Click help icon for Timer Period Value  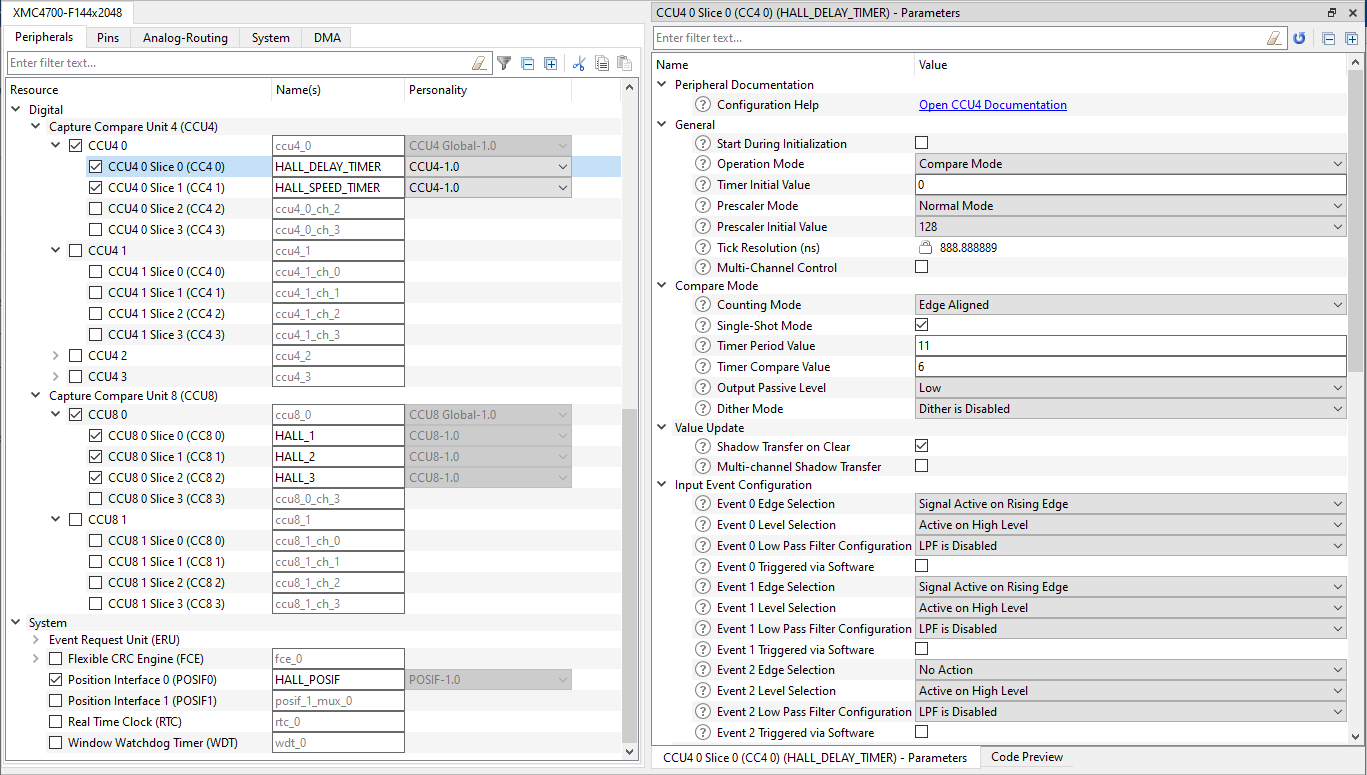(x=703, y=346)
